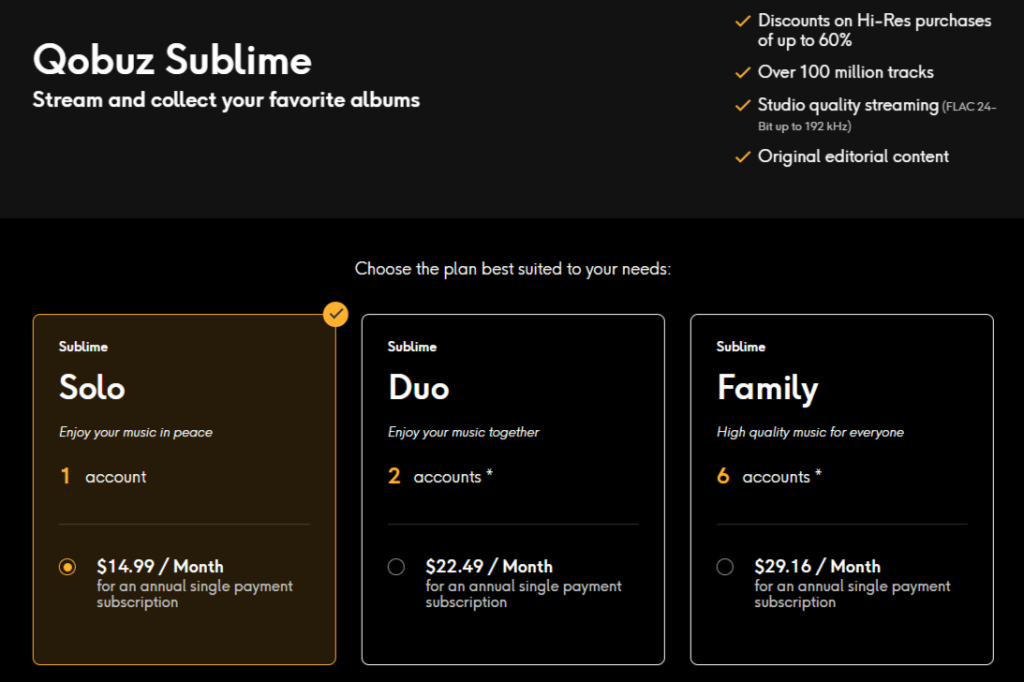Click 'Over 100 million tracks' feature text
Image resolution: width=1024 pixels, height=682 pixels.
846,73
